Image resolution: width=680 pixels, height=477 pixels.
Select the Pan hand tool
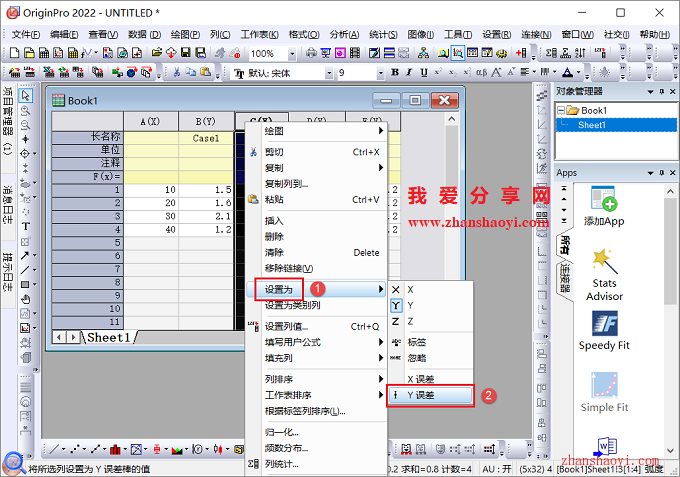(26, 299)
